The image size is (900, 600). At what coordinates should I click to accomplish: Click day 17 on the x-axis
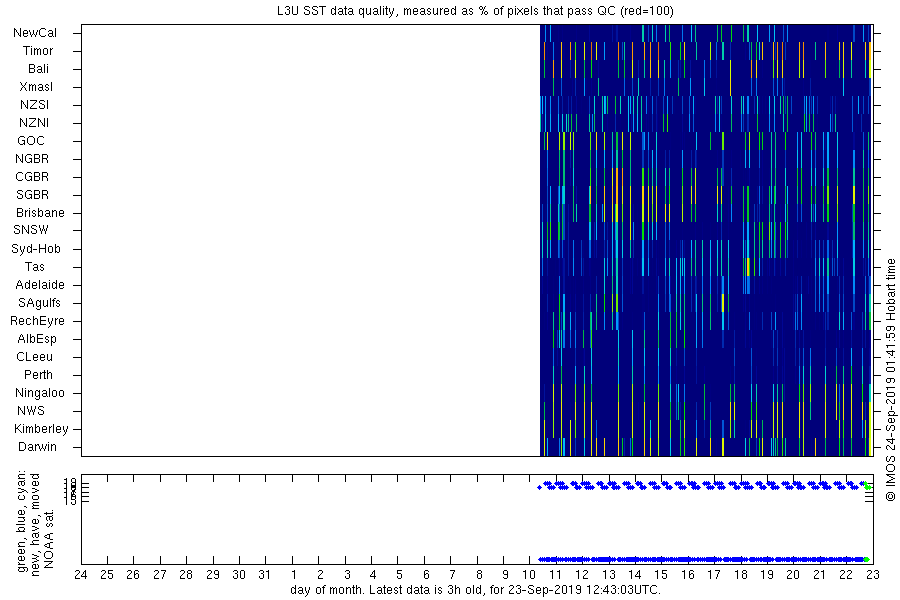point(714,575)
